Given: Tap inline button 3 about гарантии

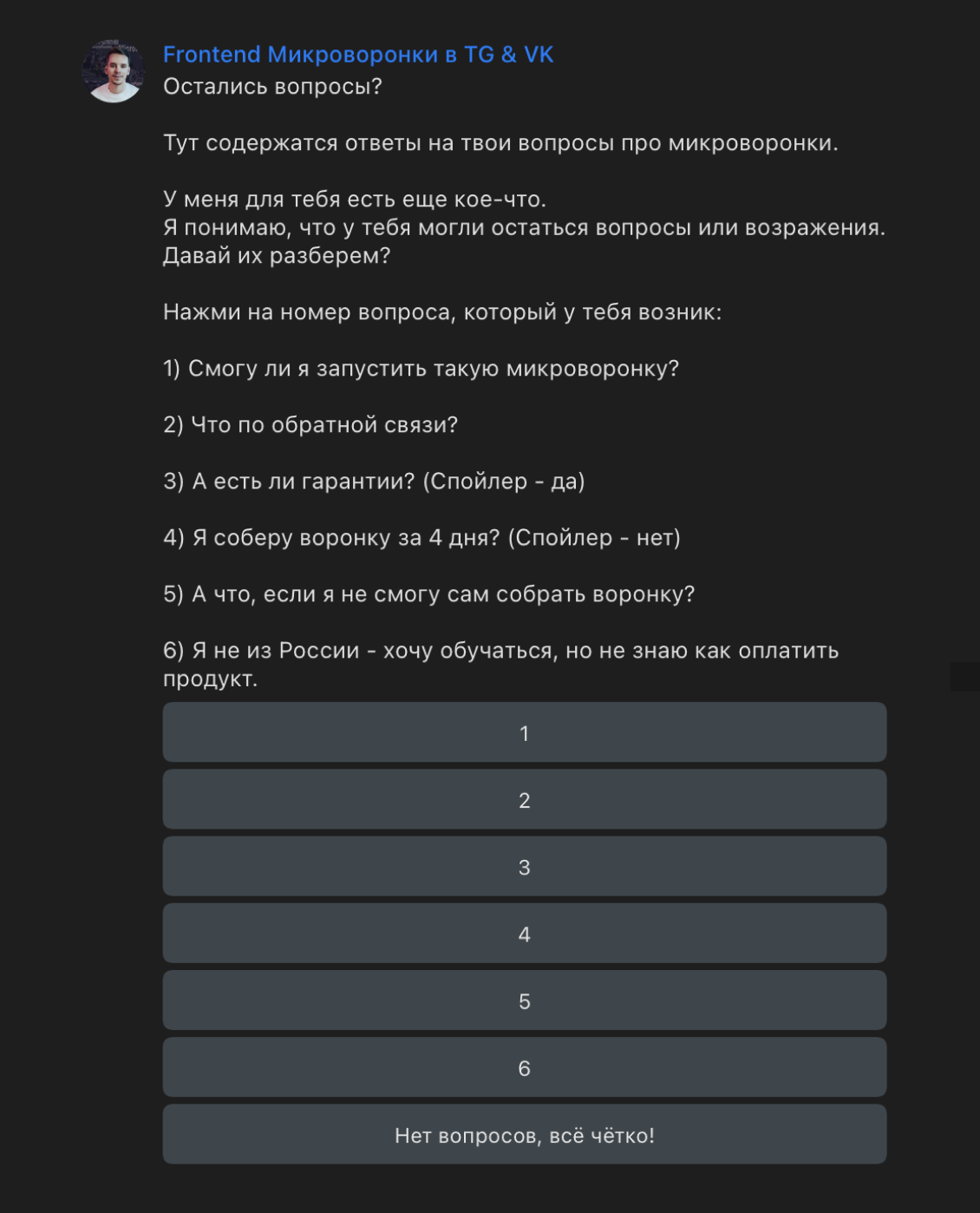Looking at the screenshot, I should [x=525, y=866].
